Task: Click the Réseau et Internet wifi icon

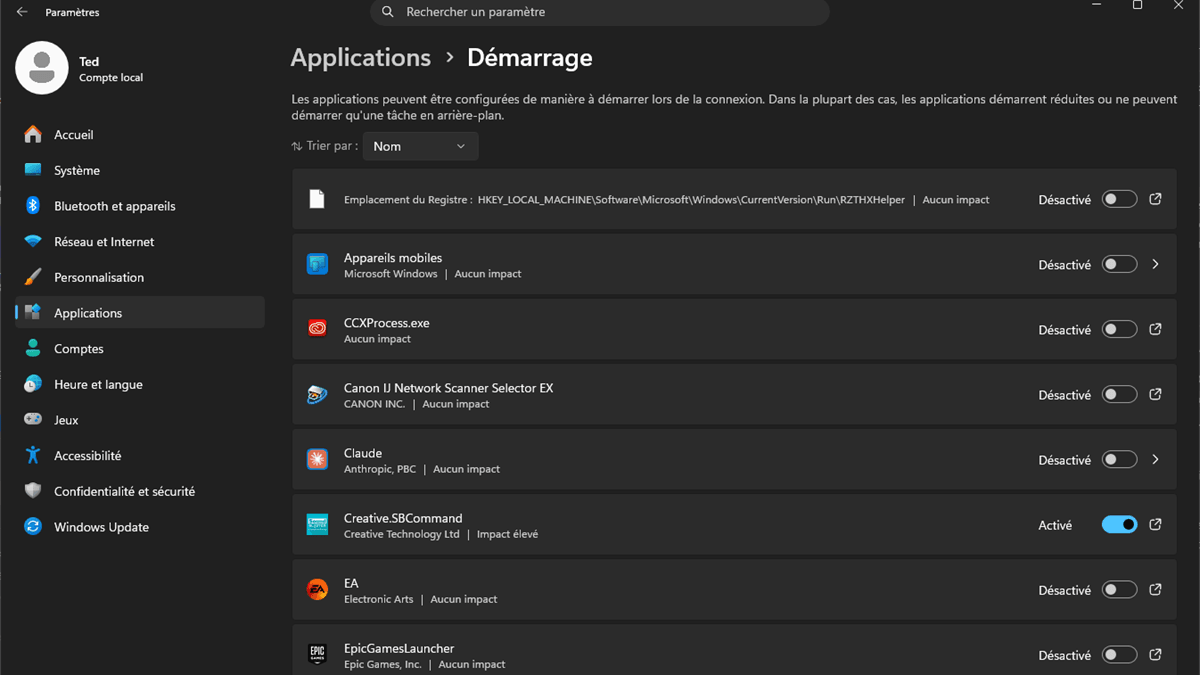Action: [x=33, y=241]
